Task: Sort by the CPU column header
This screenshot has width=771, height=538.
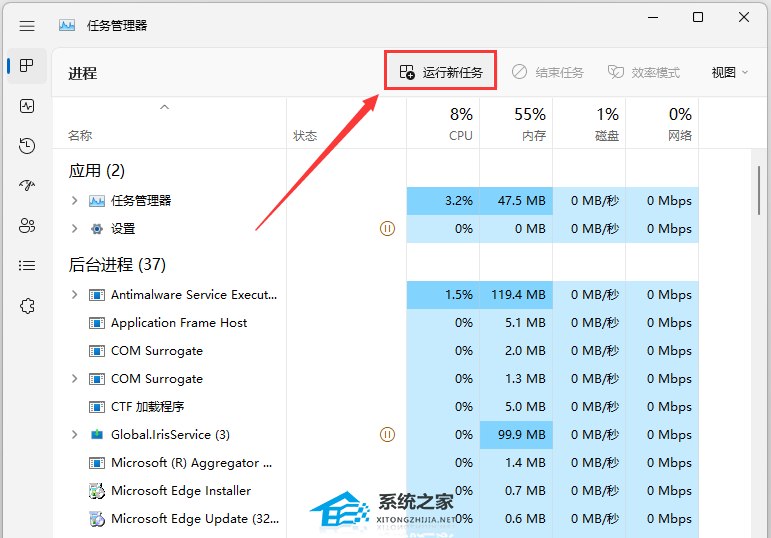Action: point(443,123)
